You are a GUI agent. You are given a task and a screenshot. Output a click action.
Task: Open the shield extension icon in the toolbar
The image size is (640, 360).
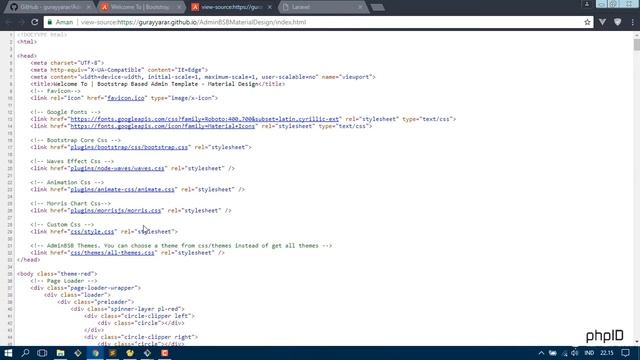tap(618, 22)
